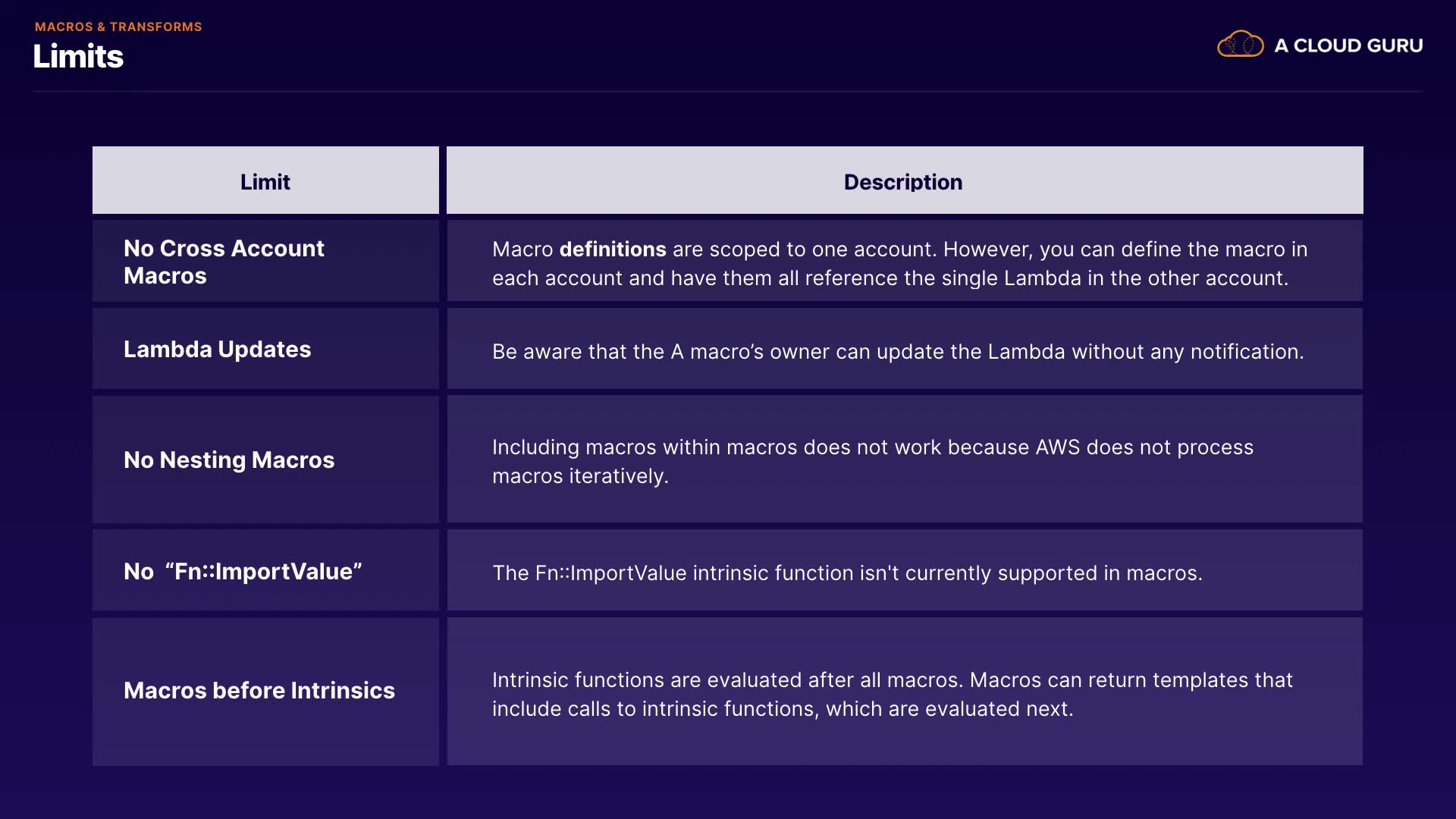Click the description about intrinsic functions evaluated after macros
1456x819 pixels.
coord(892,695)
